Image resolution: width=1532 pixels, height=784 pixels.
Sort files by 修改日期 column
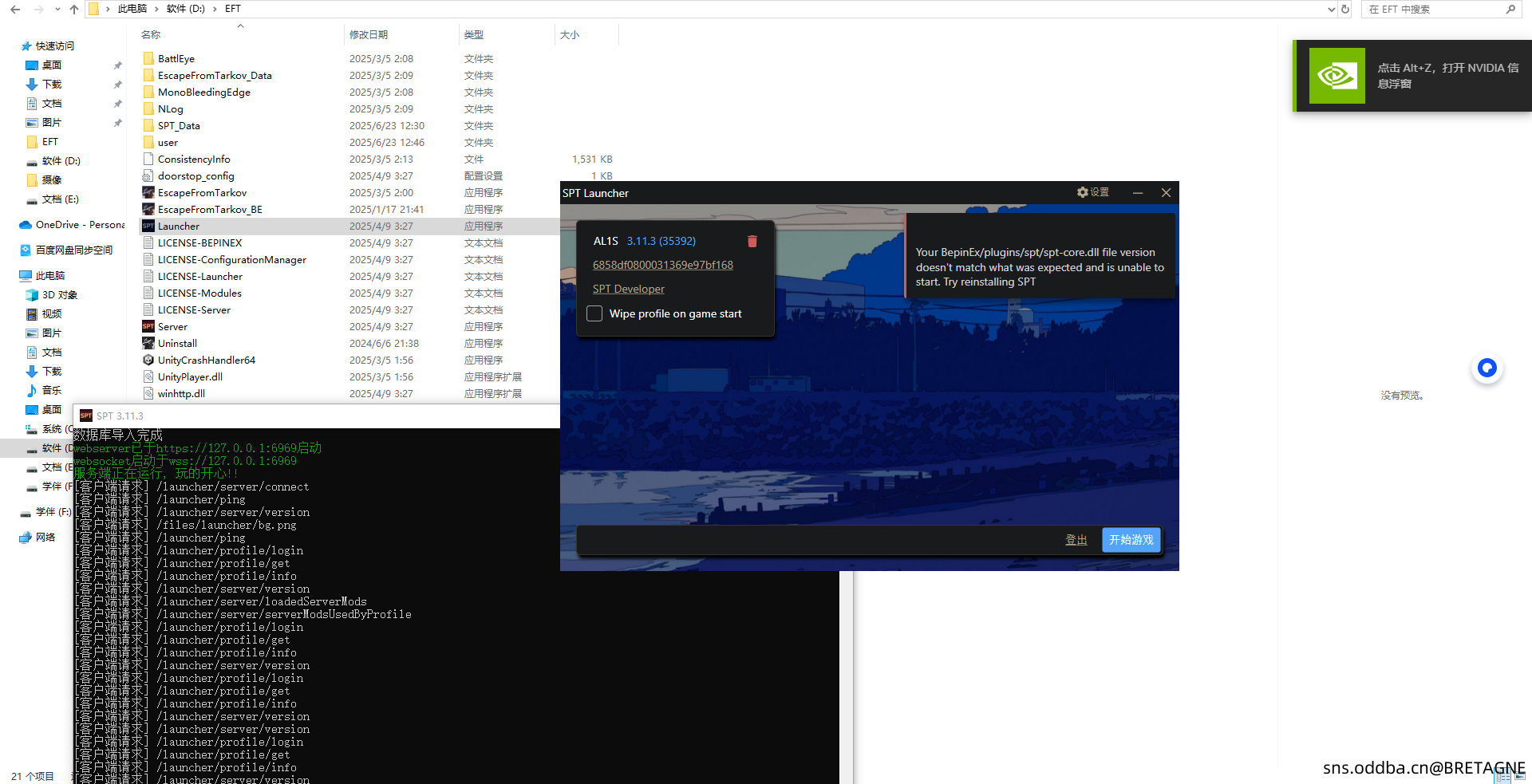point(369,34)
